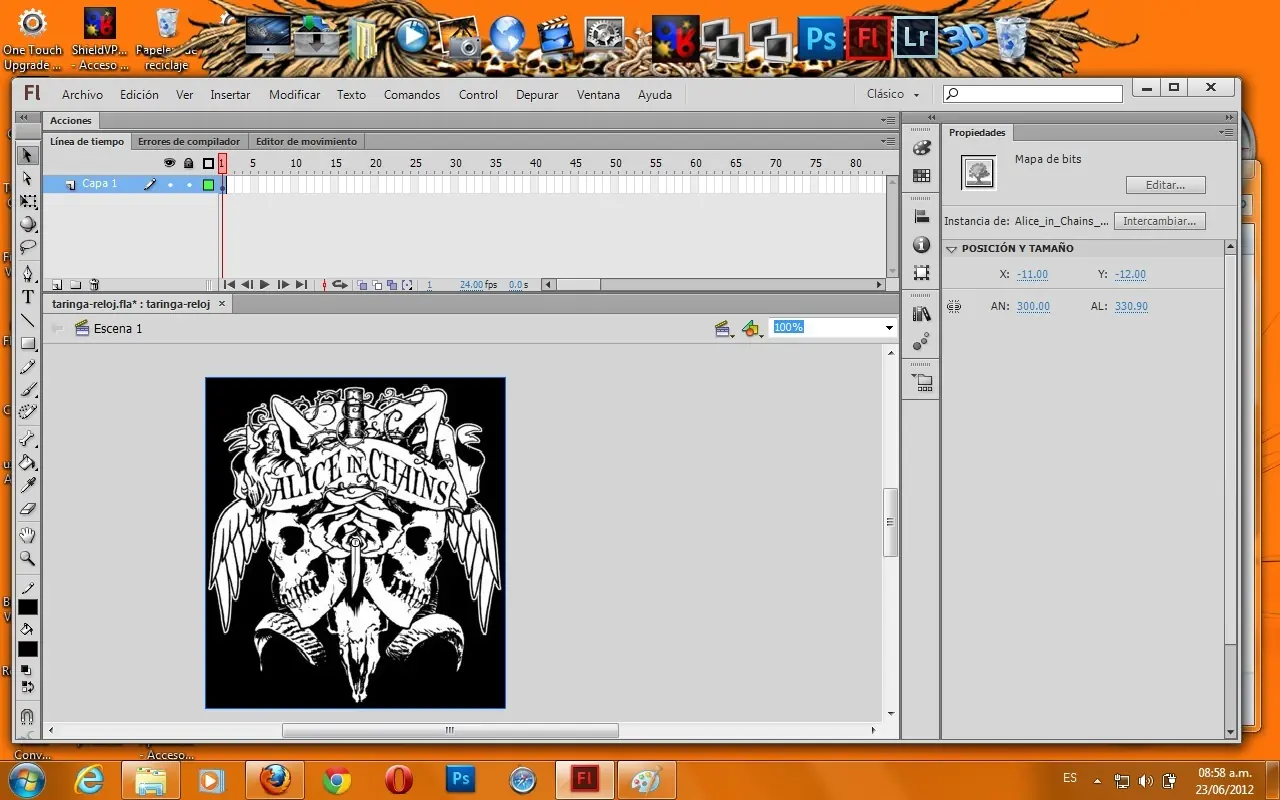The image size is (1280, 800).
Task: Play the timeline
Action: 265,285
